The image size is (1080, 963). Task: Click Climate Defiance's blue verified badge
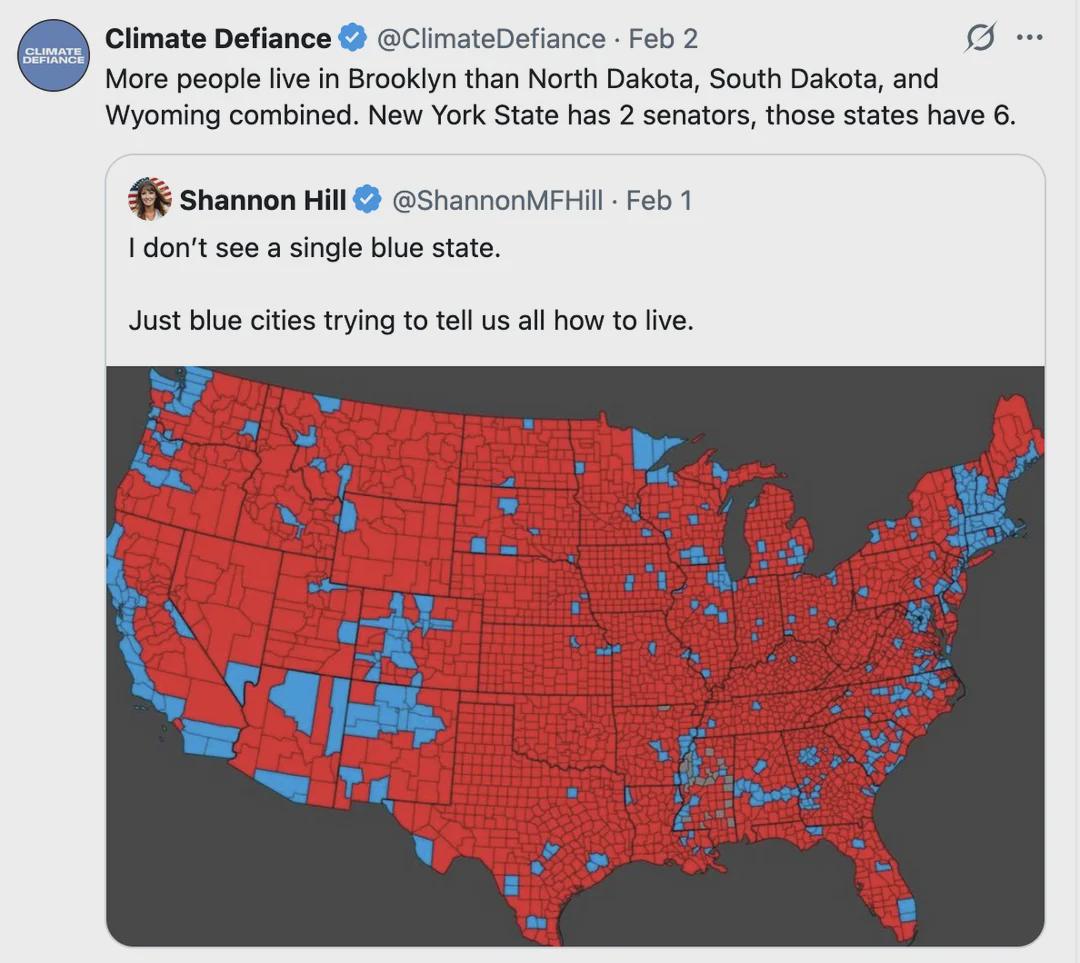coord(352,39)
